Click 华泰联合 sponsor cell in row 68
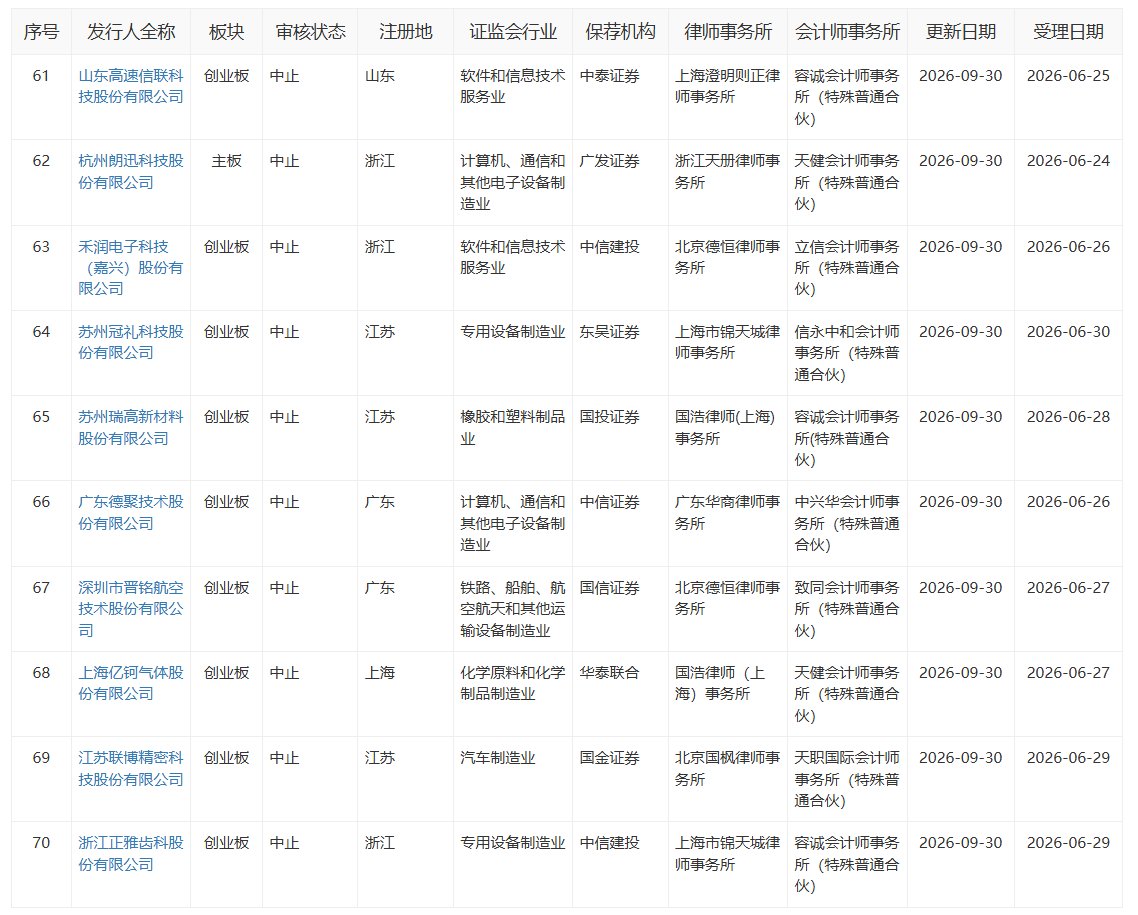The height and width of the screenshot is (915, 1138). coord(610,673)
